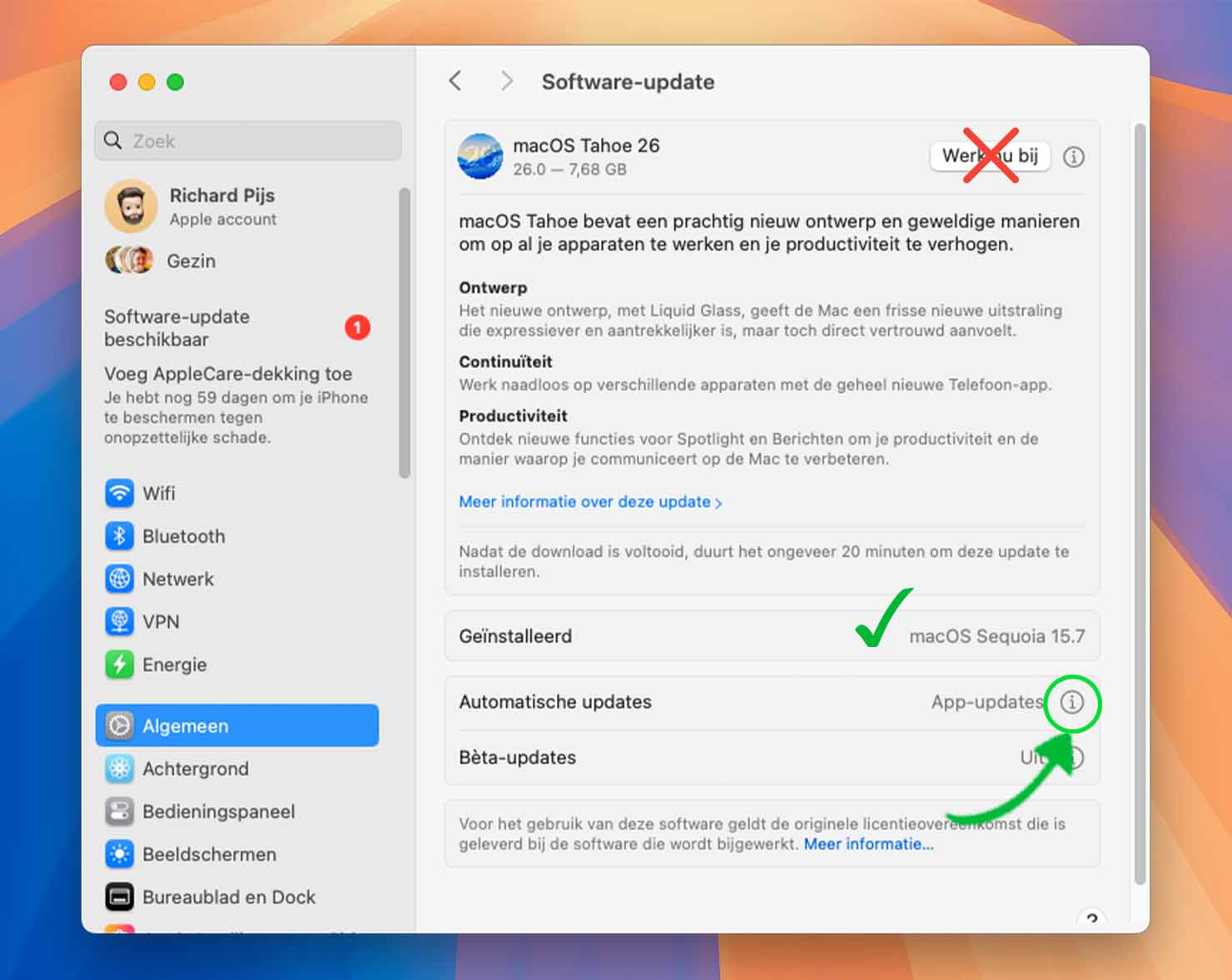Viewport: 1232px width, 980px height.
Task: Click the Bedieningspaneel icon
Action: pyautogui.click(x=119, y=811)
